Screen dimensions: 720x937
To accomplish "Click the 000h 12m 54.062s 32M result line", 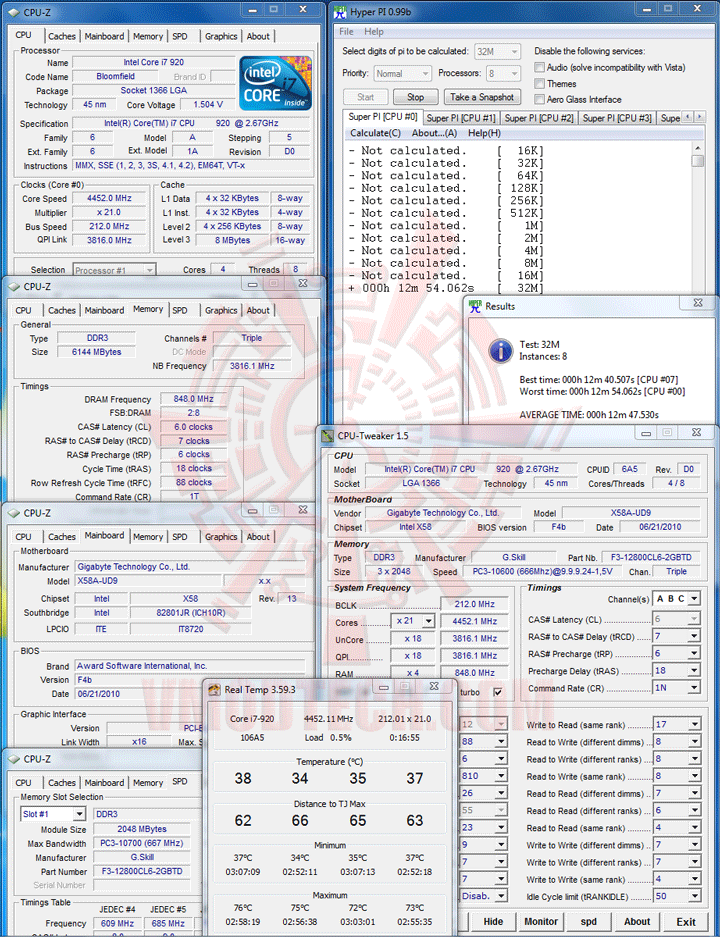I will coord(446,288).
